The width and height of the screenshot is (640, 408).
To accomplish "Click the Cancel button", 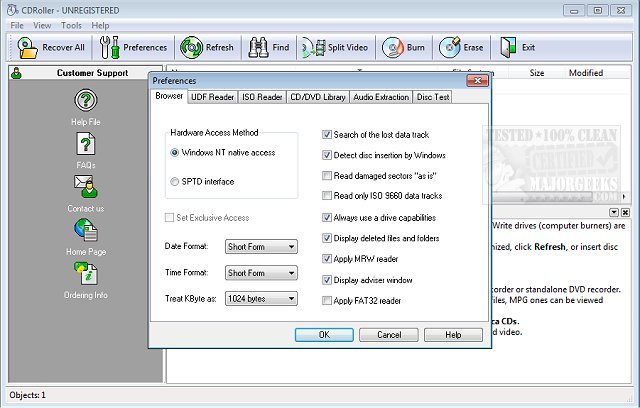I will click(389, 335).
